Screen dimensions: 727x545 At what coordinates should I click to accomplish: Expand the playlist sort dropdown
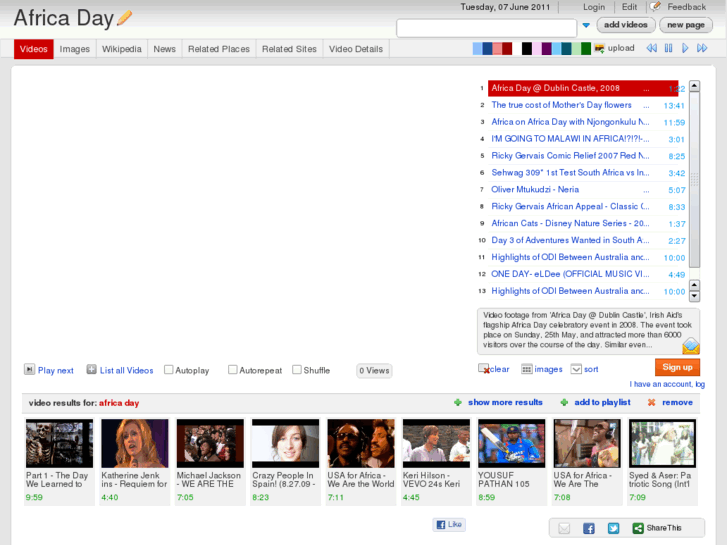click(x=576, y=369)
